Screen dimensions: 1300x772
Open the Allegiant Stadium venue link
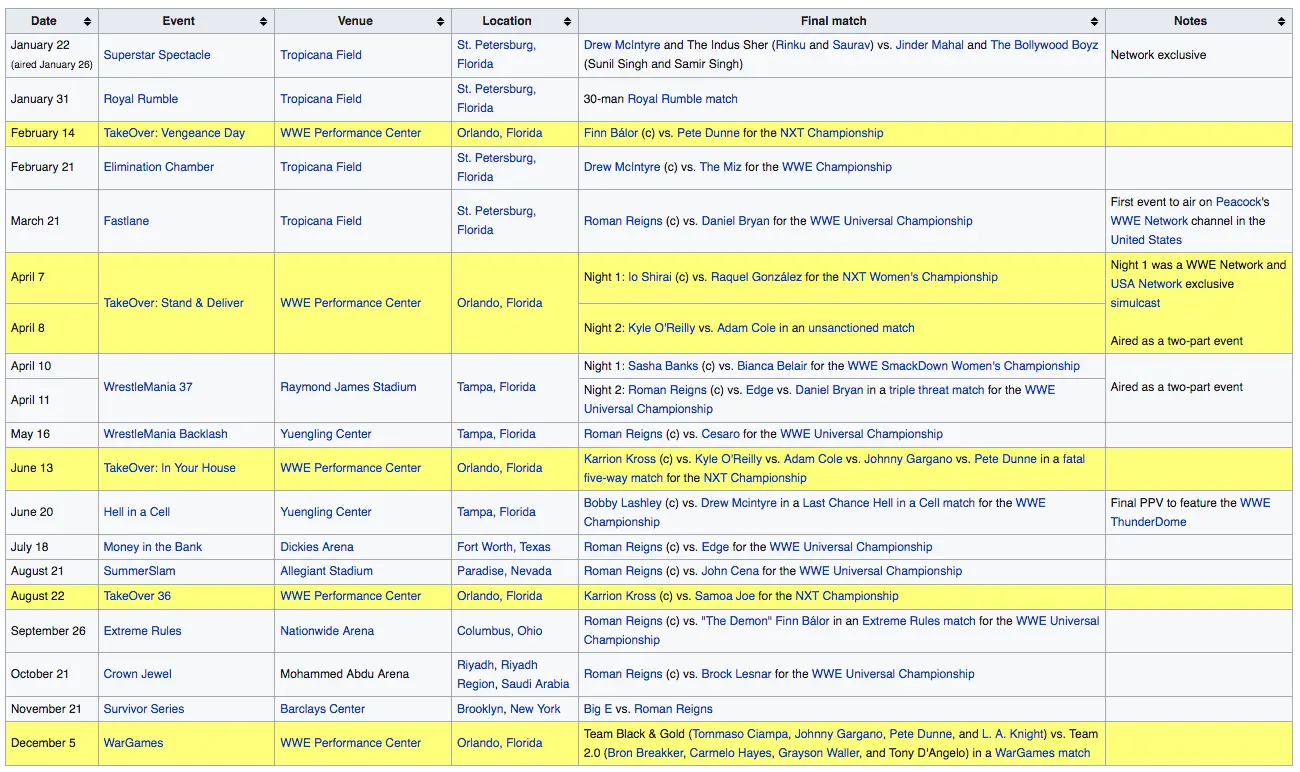pyautogui.click(x=326, y=571)
